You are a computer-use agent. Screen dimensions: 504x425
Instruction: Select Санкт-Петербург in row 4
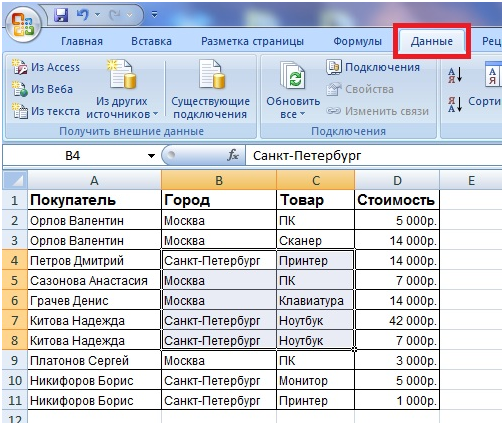219,260
